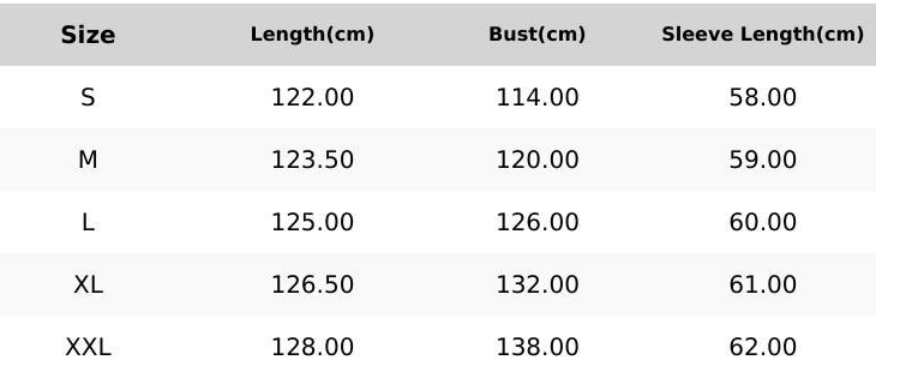Click the 123.50 length cell
The height and width of the screenshot is (369, 900).
point(312,160)
